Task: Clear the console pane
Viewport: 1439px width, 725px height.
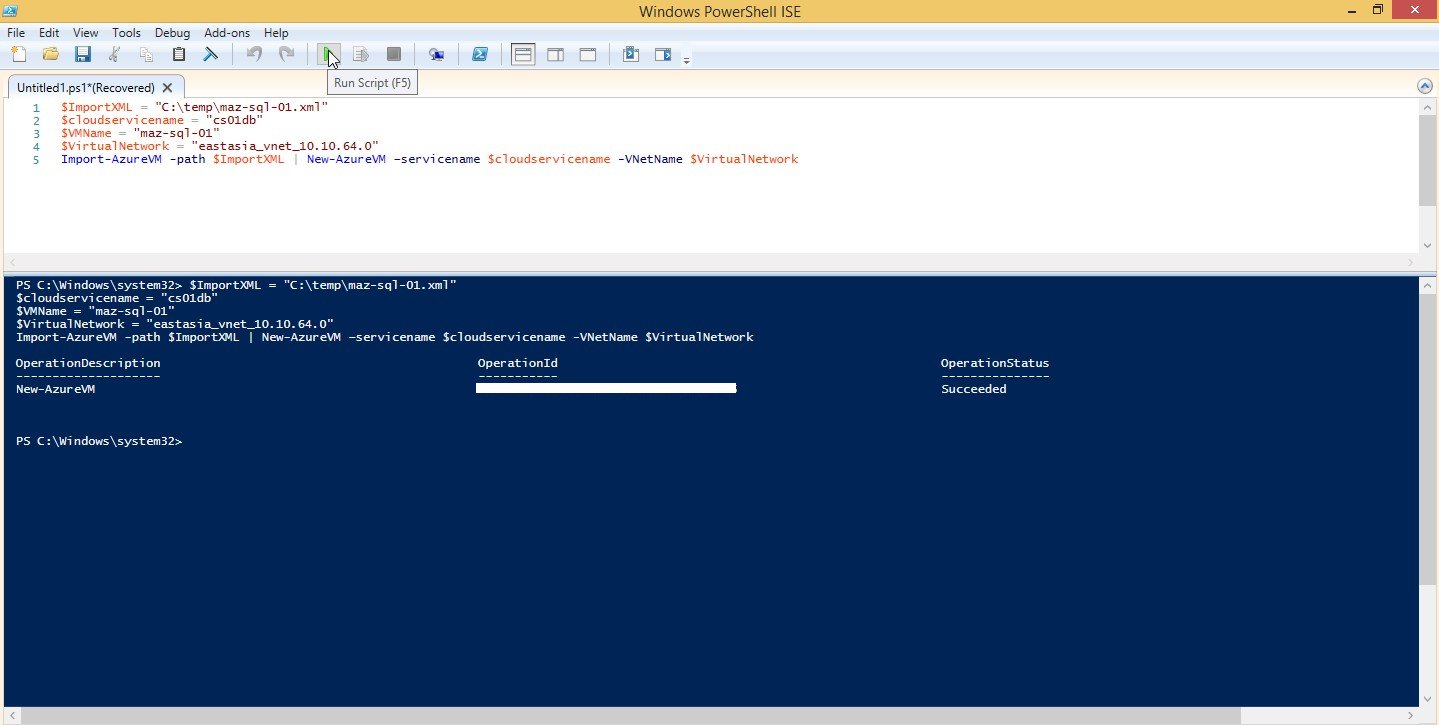Action: [x=211, y=54]
